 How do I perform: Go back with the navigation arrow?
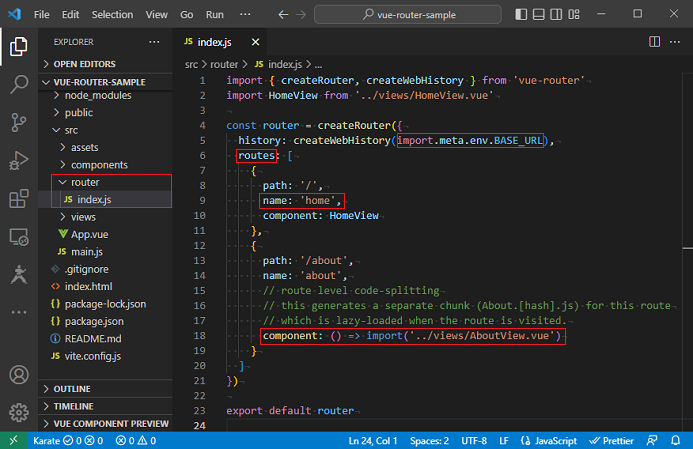pyautogui.click(x=283, y=15)
